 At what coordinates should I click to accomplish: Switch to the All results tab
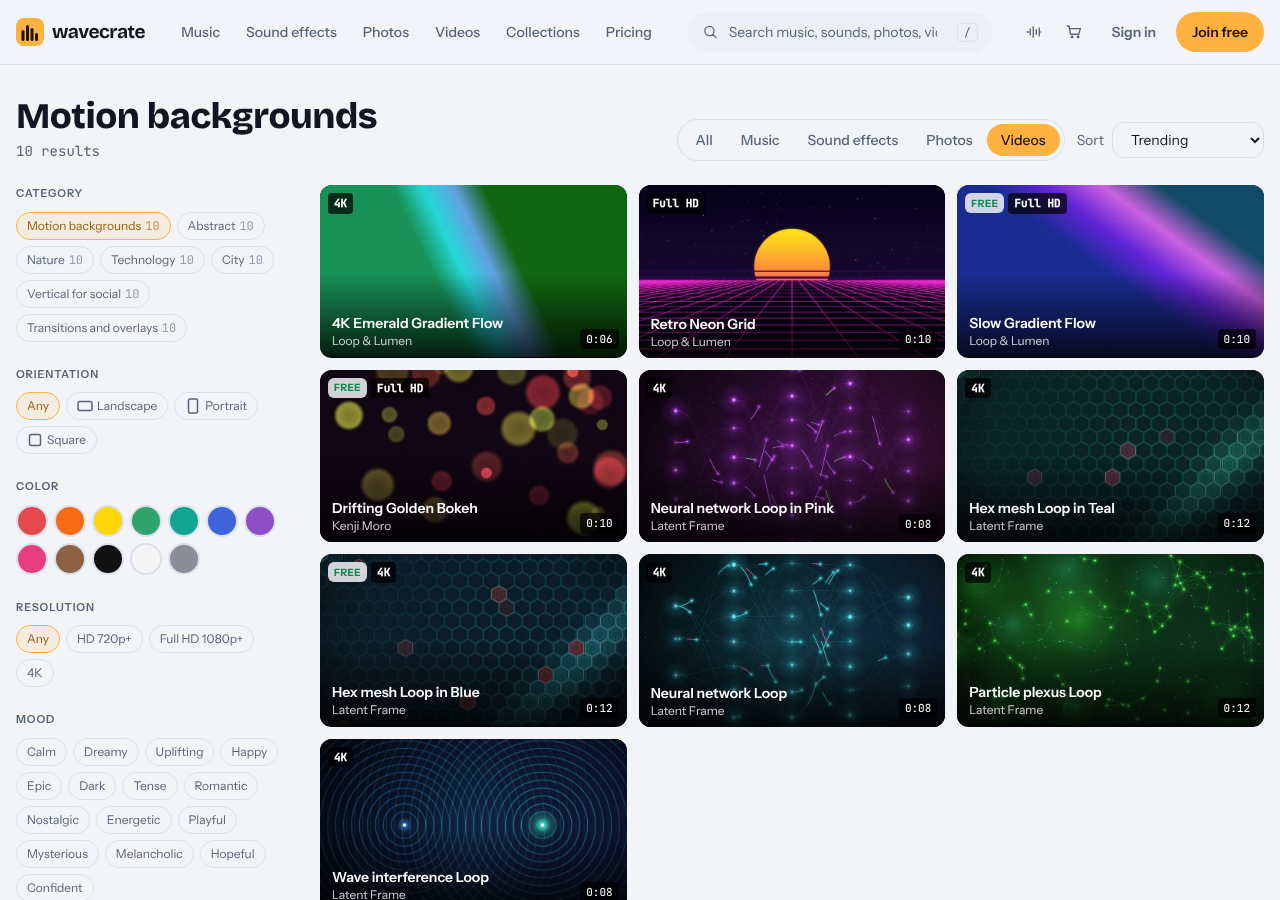click(x=704, y=140)
